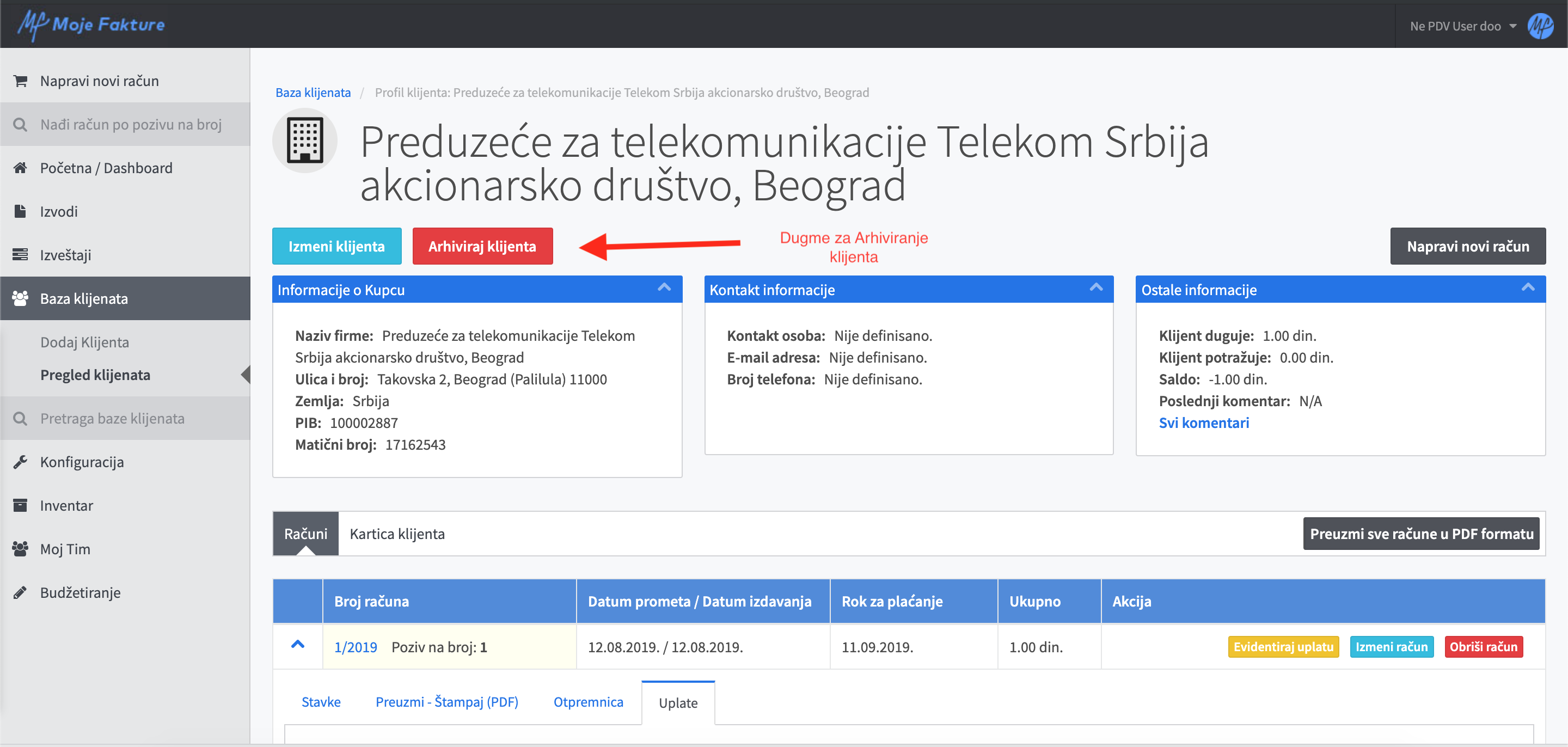
Task: Open Dodaj Klijenta submenu item
Action: 84,342
